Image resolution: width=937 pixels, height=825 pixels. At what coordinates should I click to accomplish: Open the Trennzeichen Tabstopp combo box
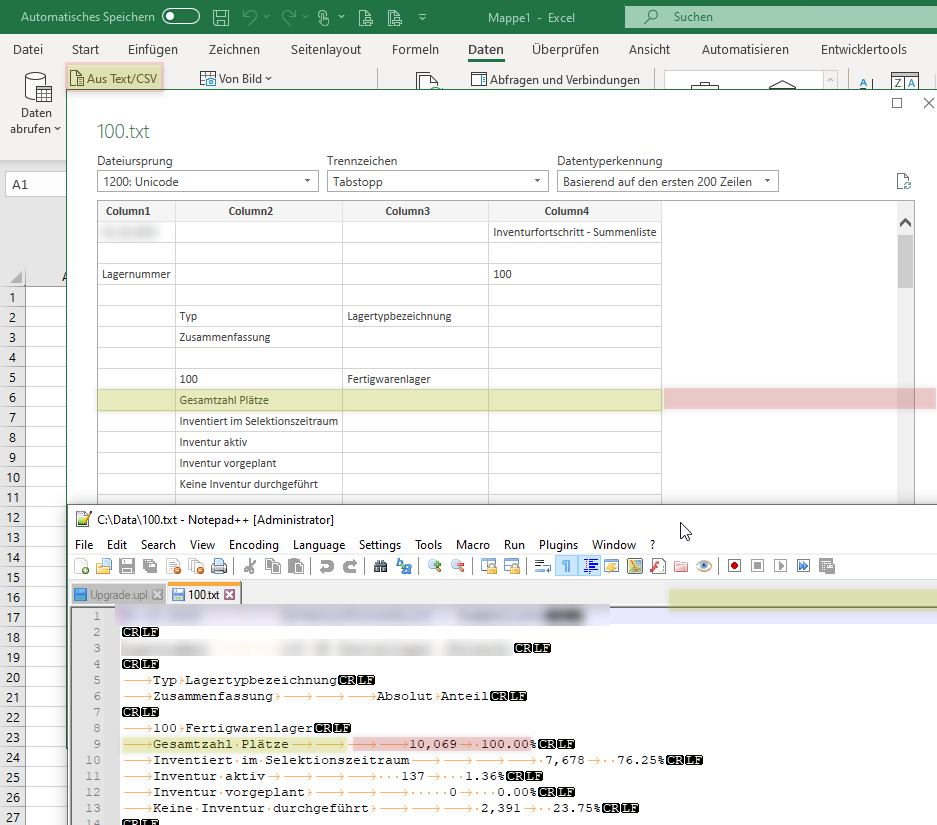pyautogui.click(x=437, y=182)
